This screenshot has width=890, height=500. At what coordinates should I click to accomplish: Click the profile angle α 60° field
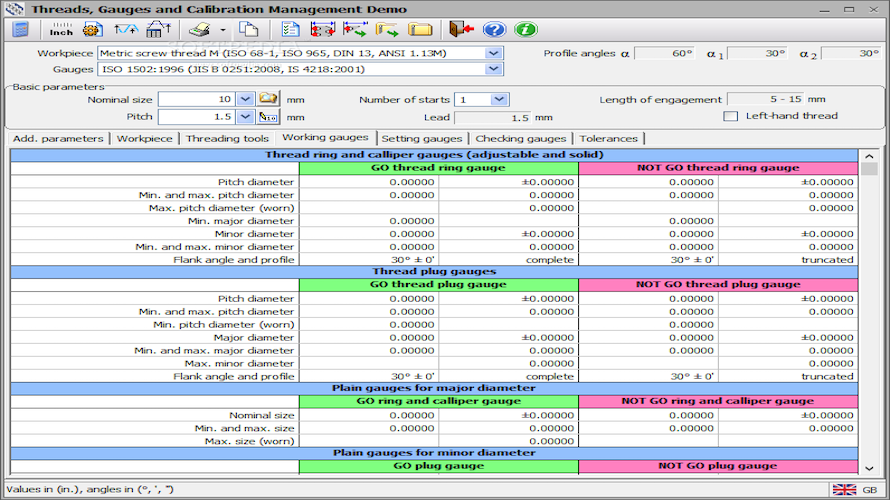point(664,53)
